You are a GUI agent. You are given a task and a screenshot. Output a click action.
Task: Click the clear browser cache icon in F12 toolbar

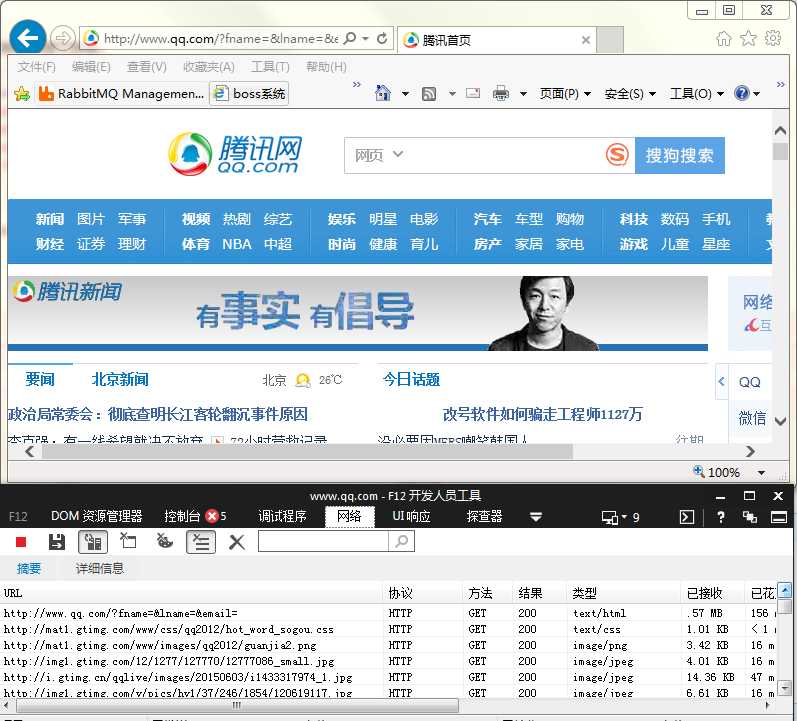[128, 541]
